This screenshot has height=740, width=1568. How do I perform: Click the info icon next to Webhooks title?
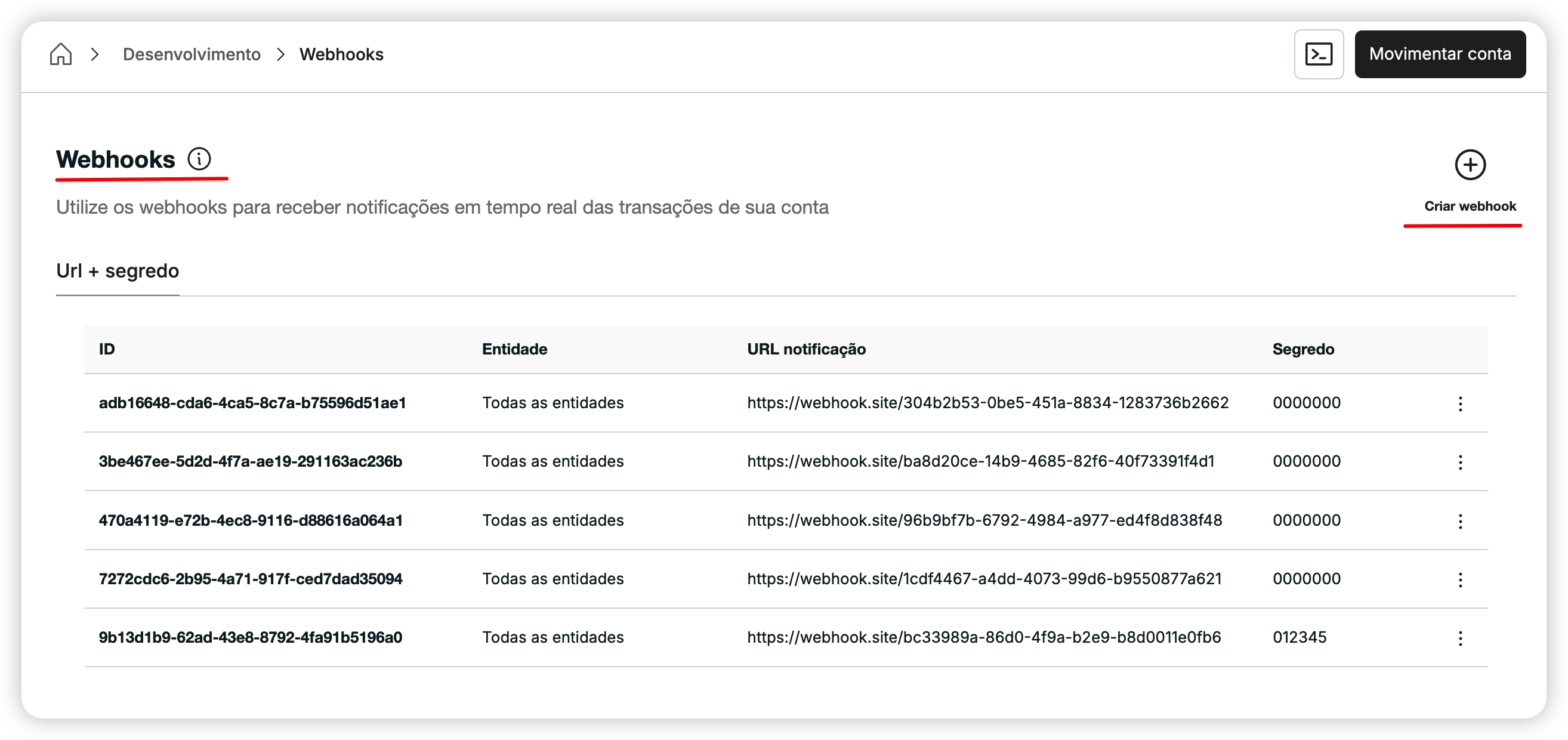[x=199, y=159]
